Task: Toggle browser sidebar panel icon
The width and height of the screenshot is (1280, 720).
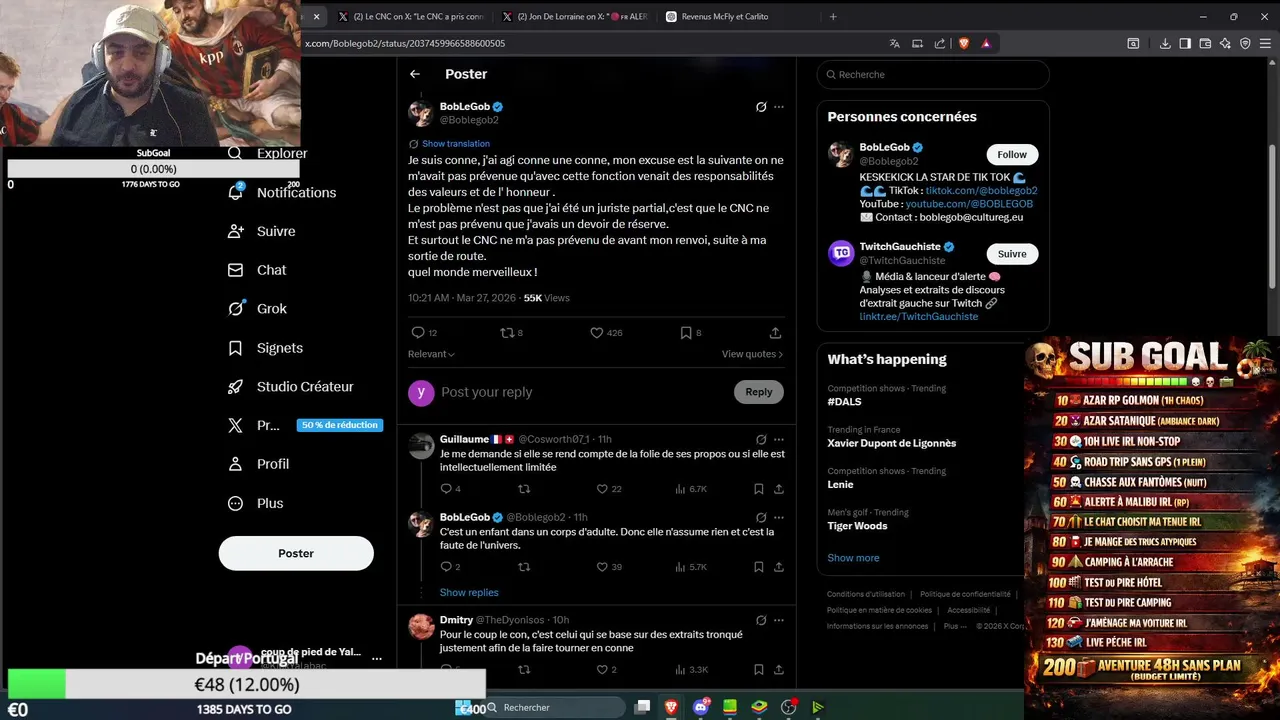Action: [1185, 43]
